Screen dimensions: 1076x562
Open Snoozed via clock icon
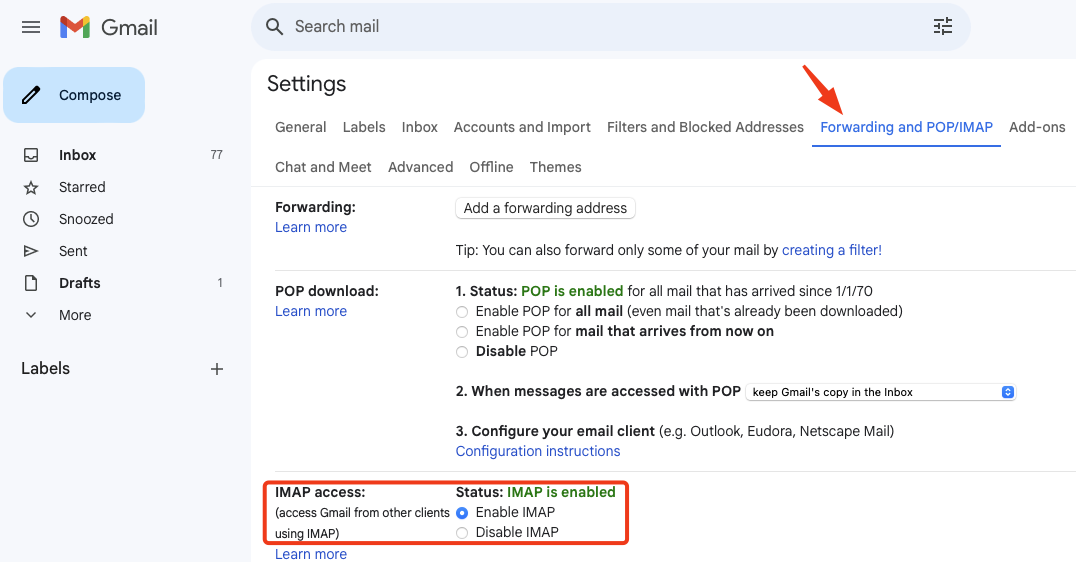pyautogui.click(x=31, y=219)
